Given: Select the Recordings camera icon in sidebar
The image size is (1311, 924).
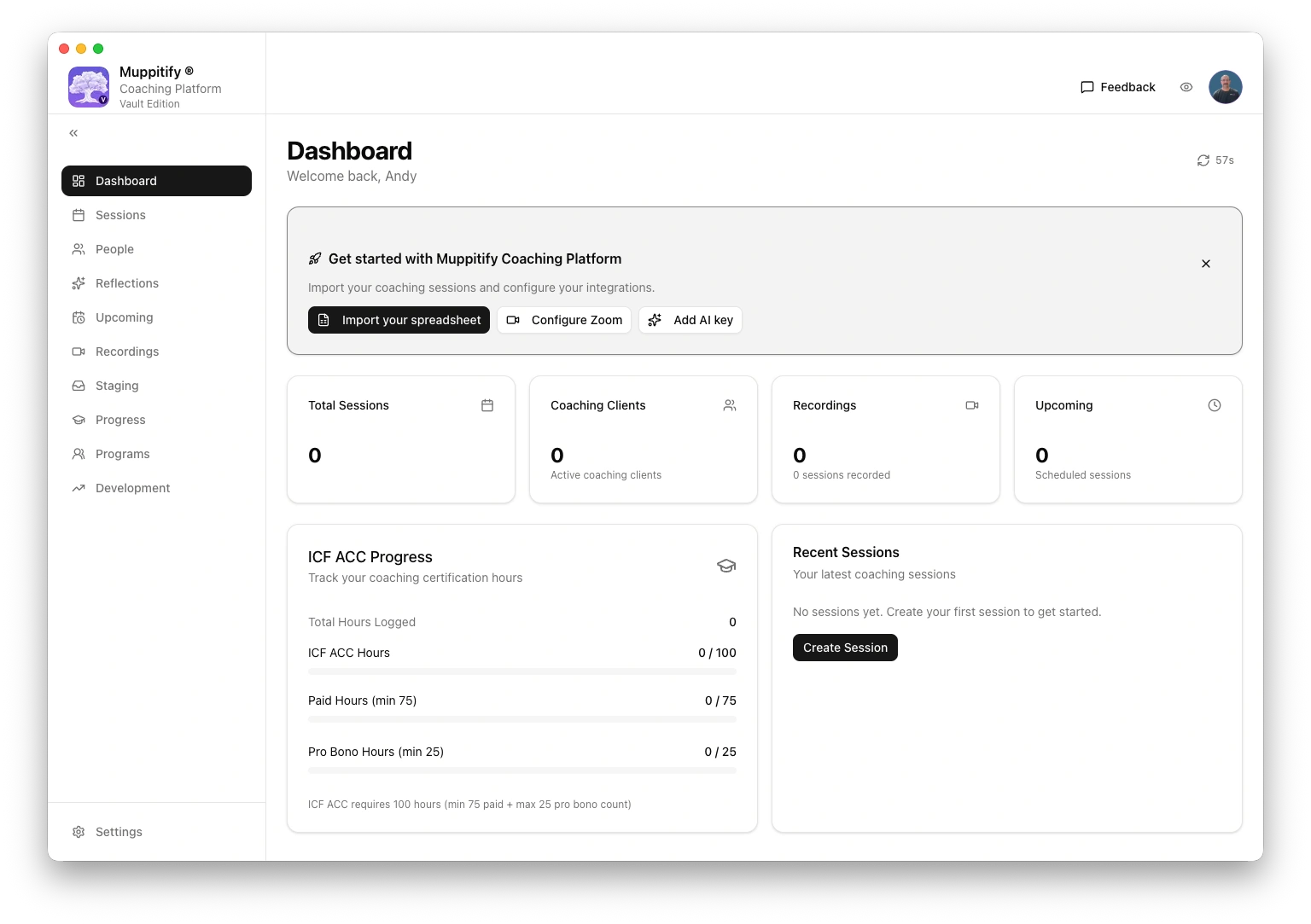Looking at the screenshot, I should (x=79, y=352).
